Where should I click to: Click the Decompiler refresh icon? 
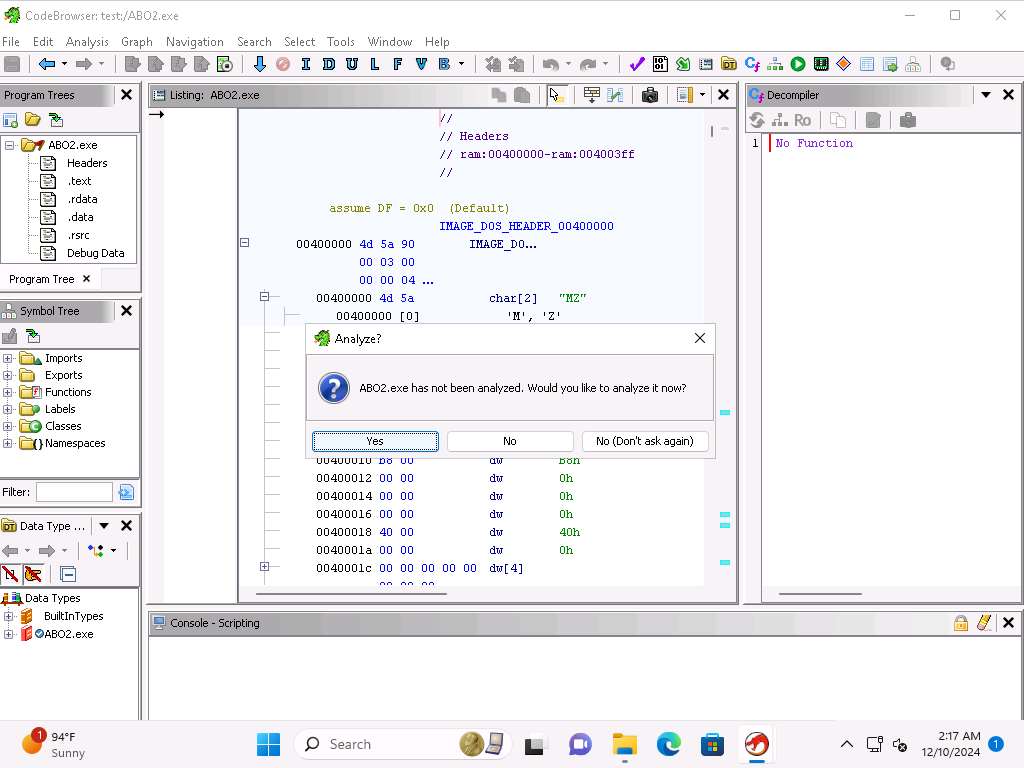point(757,120)
